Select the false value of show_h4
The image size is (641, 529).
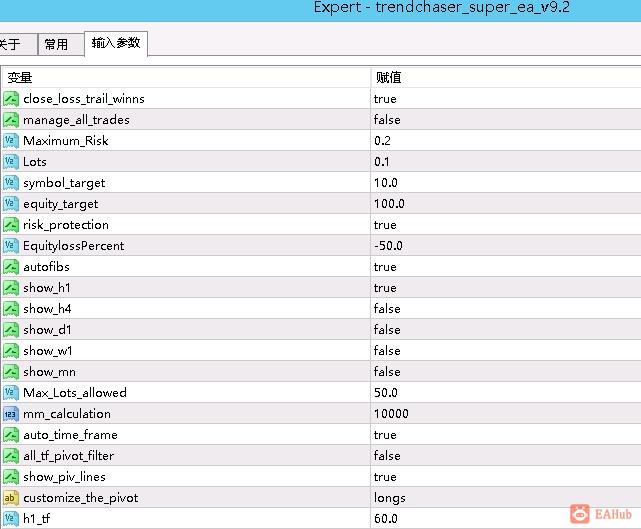(387, 309)
